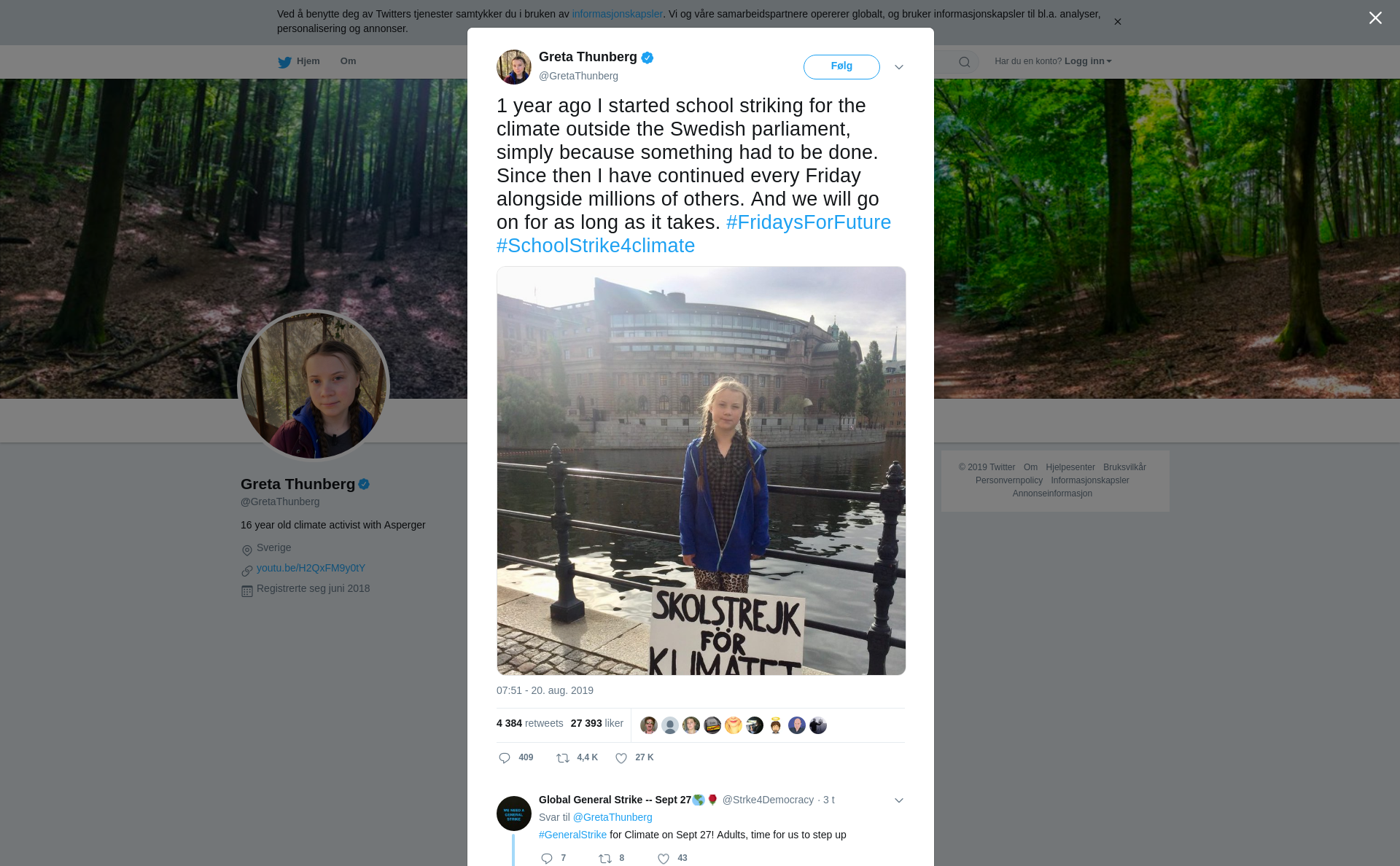This screenshot has height=866, width=1400.
Task: Click the retweet icon showing 4,4 K
Action: coord(563,758)
